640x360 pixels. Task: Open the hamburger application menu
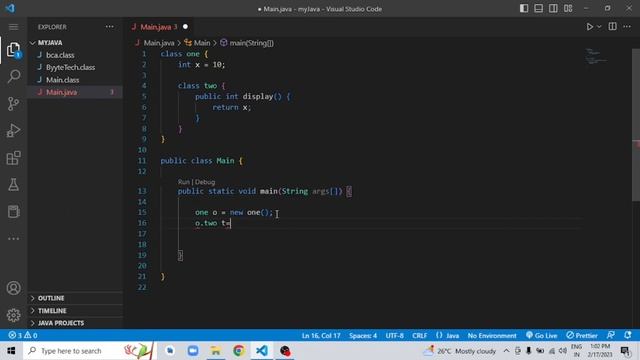[x=13, y=27]
